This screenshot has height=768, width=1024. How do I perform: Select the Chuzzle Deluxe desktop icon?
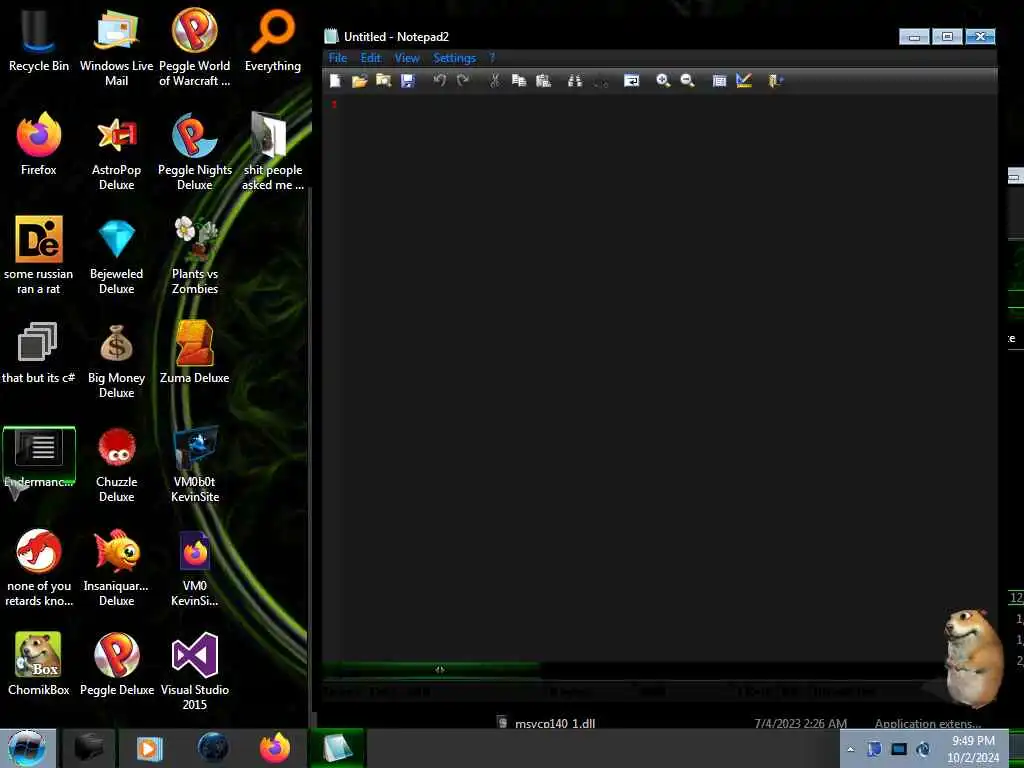point(116,464)
